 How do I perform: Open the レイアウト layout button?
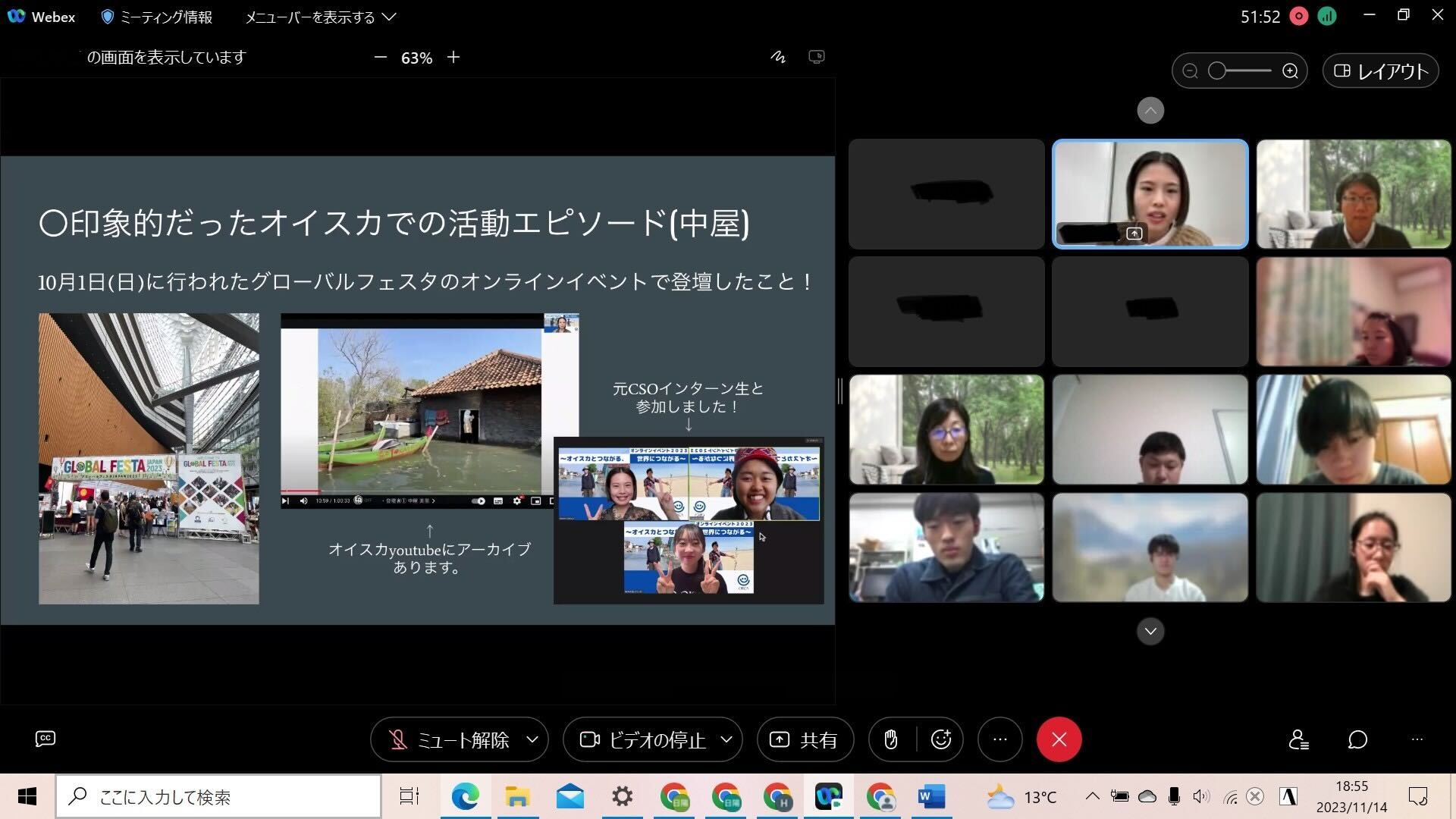pos(1381,71)
